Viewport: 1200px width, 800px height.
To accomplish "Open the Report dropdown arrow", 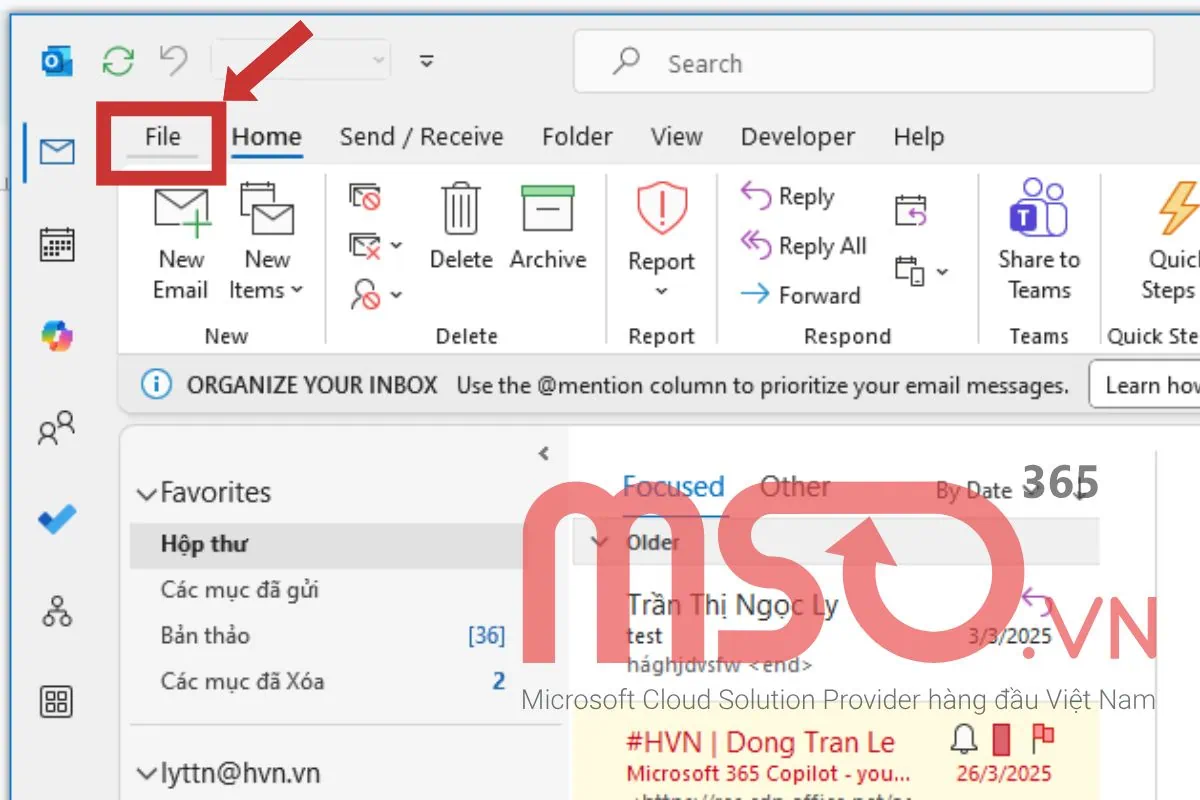I will pos(660,290).
